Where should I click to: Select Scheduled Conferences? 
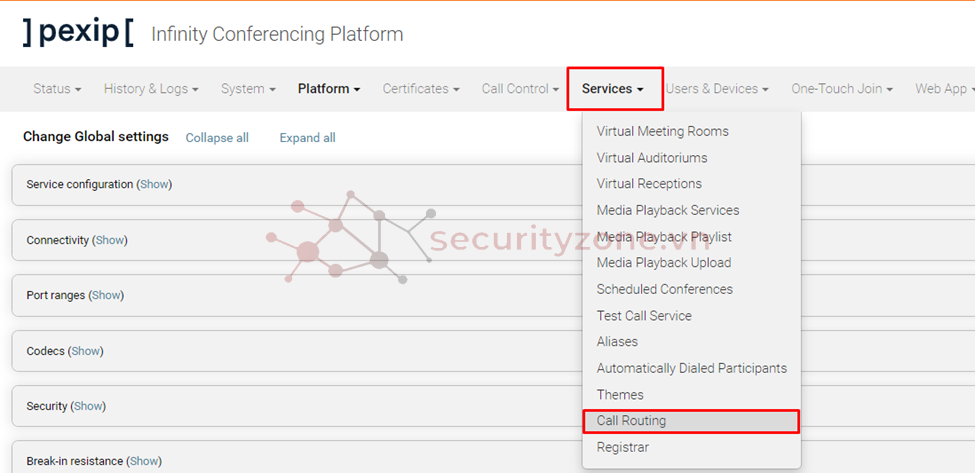point(665,289)
